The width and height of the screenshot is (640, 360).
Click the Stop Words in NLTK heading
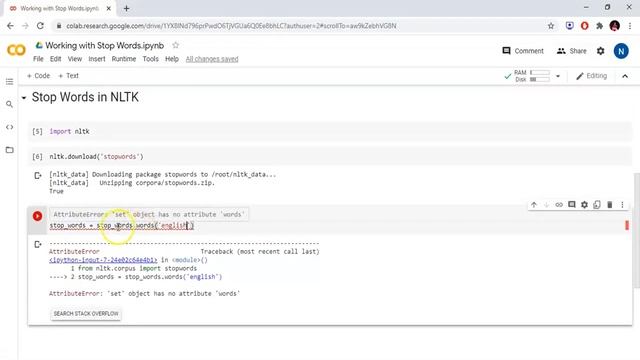point(85,97)
